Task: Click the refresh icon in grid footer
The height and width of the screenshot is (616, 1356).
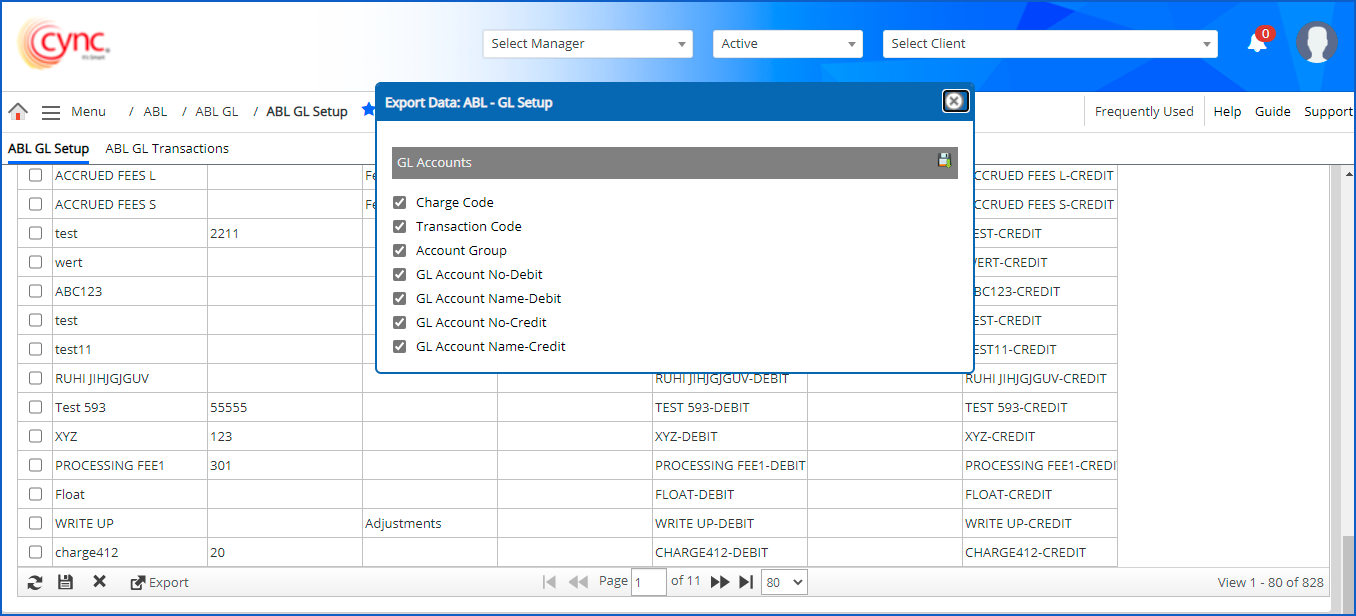Action: (35, 582)
